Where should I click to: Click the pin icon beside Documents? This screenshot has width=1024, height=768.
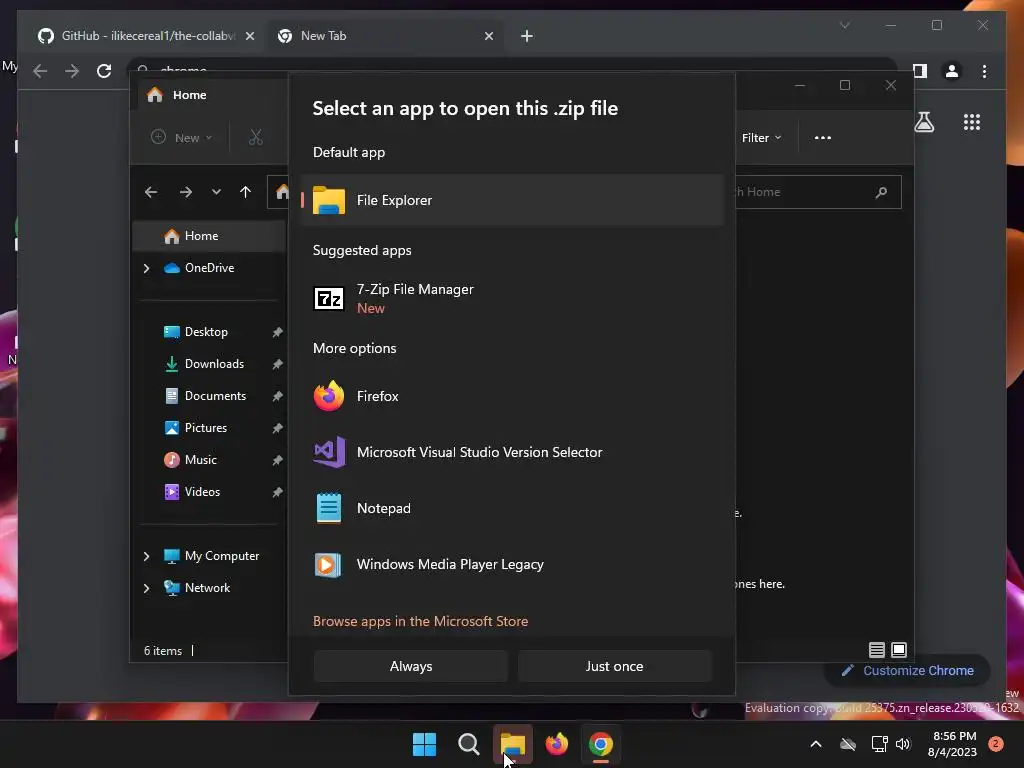pyautogui.click(x=277, y=396)
